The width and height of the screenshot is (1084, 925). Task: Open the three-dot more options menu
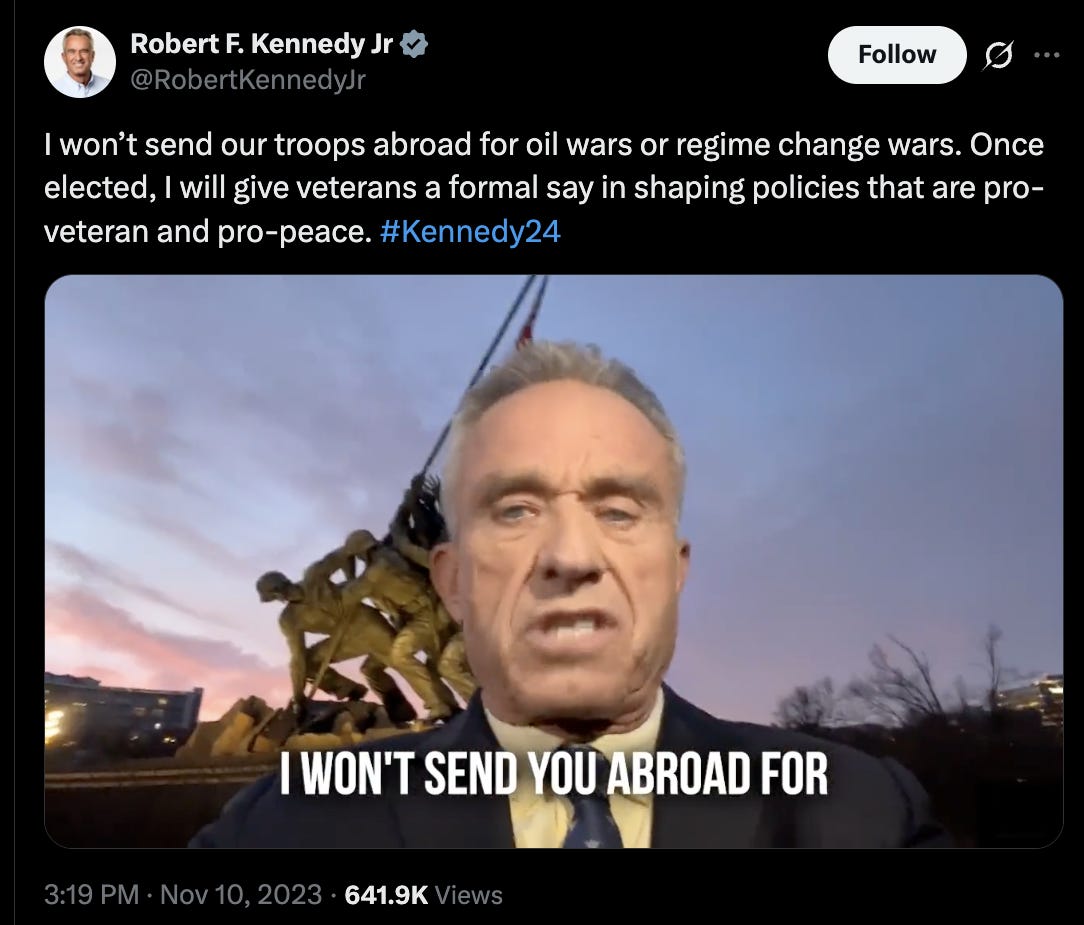pyautogui.click(x=1046, y=55)
